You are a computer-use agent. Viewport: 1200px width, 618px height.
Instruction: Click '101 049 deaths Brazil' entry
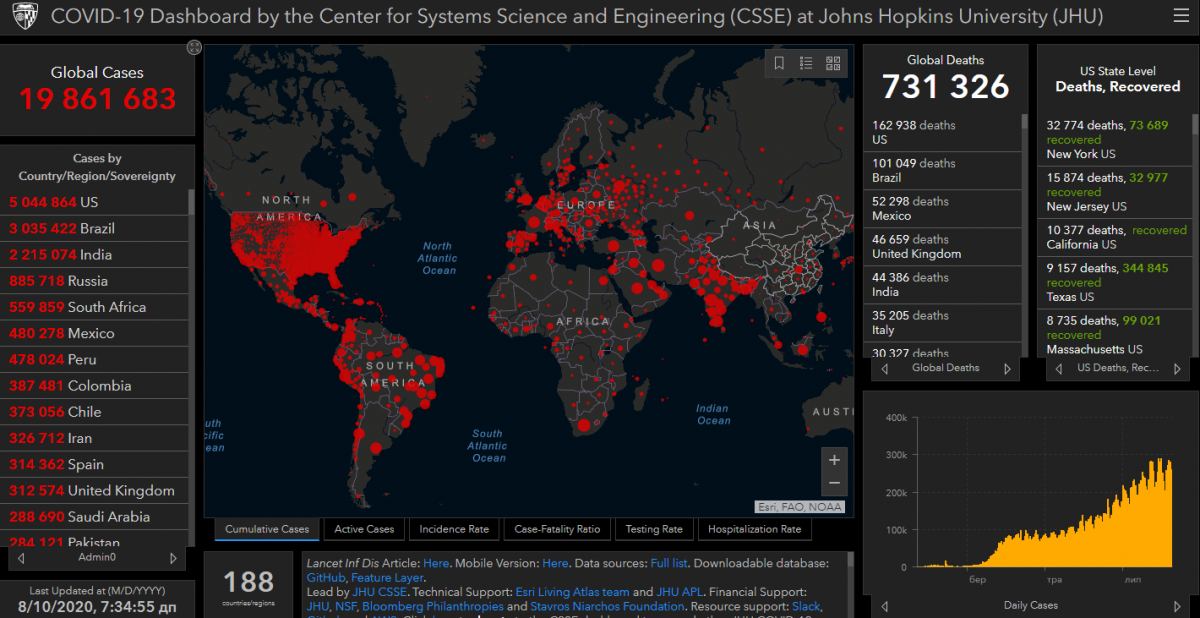coord(942,171)
